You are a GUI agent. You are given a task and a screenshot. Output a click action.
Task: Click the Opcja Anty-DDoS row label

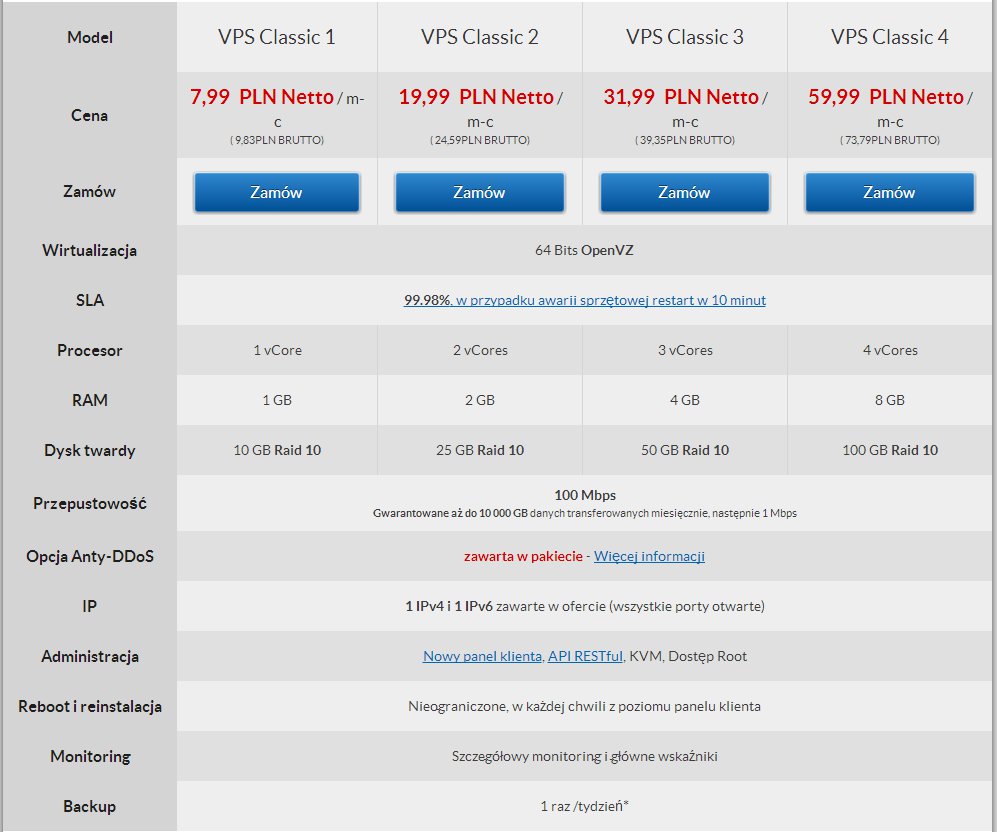click(90, 556)
